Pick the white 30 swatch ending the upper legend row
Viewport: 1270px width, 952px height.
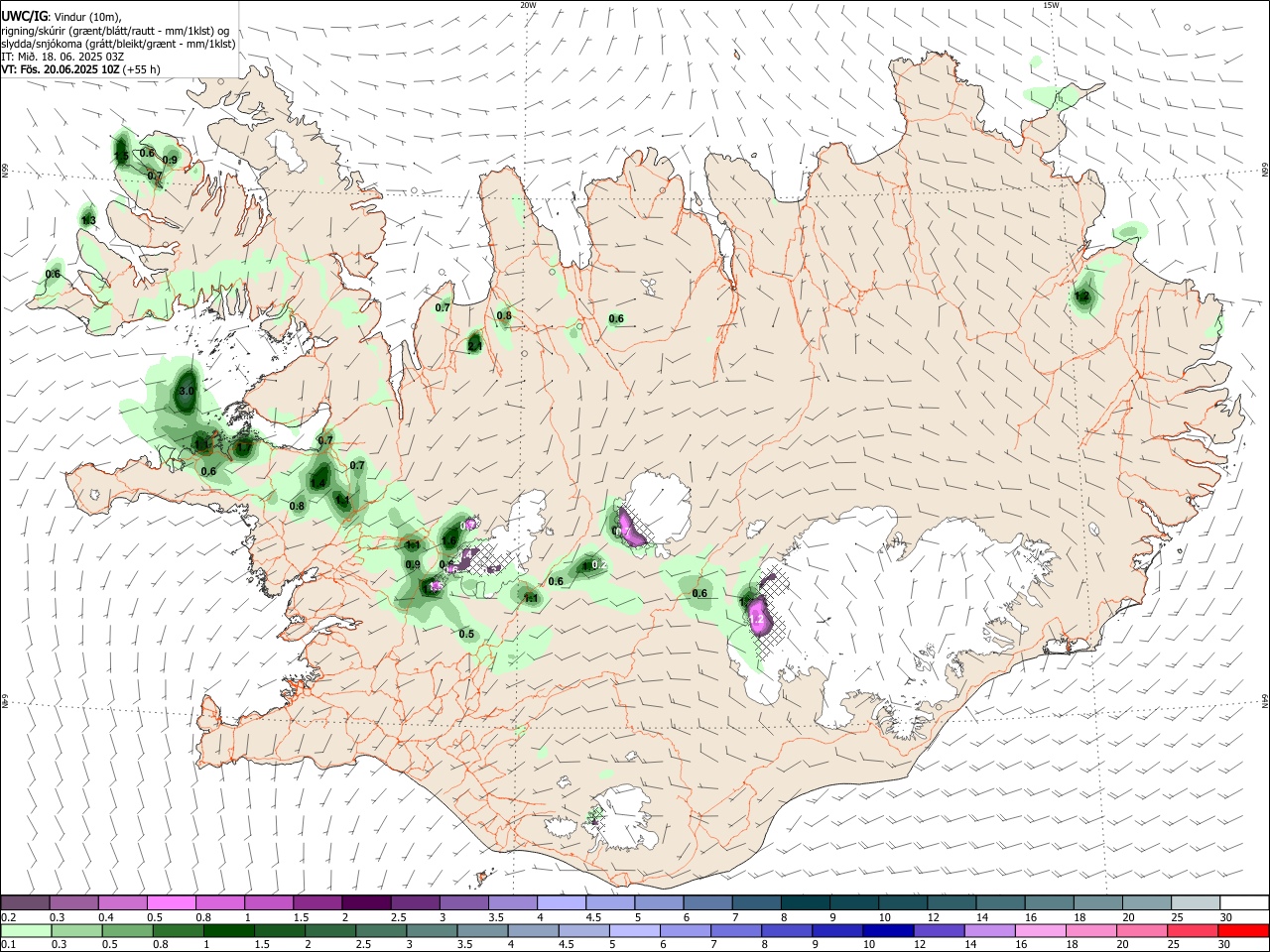tap(1244, 902)
